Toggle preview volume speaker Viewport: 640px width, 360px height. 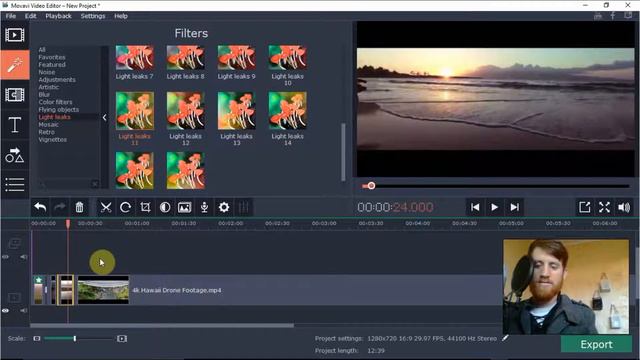(624, 207)
